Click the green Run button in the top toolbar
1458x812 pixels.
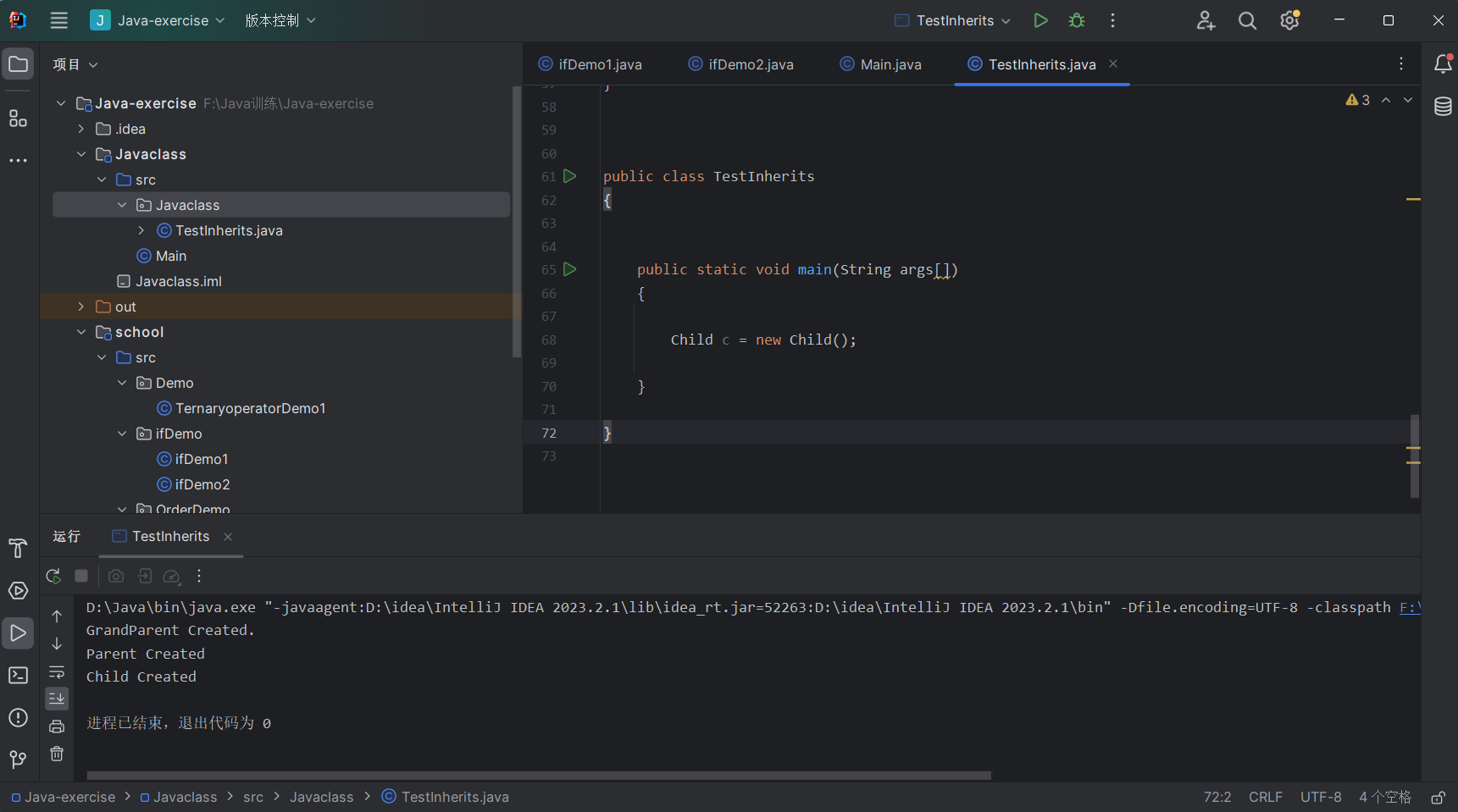click(1040, 20)
